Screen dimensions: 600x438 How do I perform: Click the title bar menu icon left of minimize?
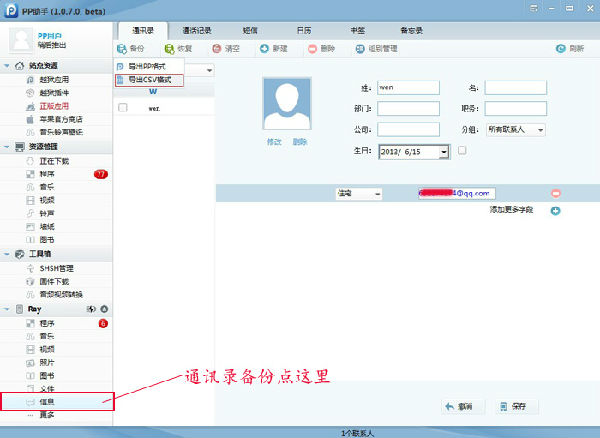pyautogui.click(x=534, y=8)
